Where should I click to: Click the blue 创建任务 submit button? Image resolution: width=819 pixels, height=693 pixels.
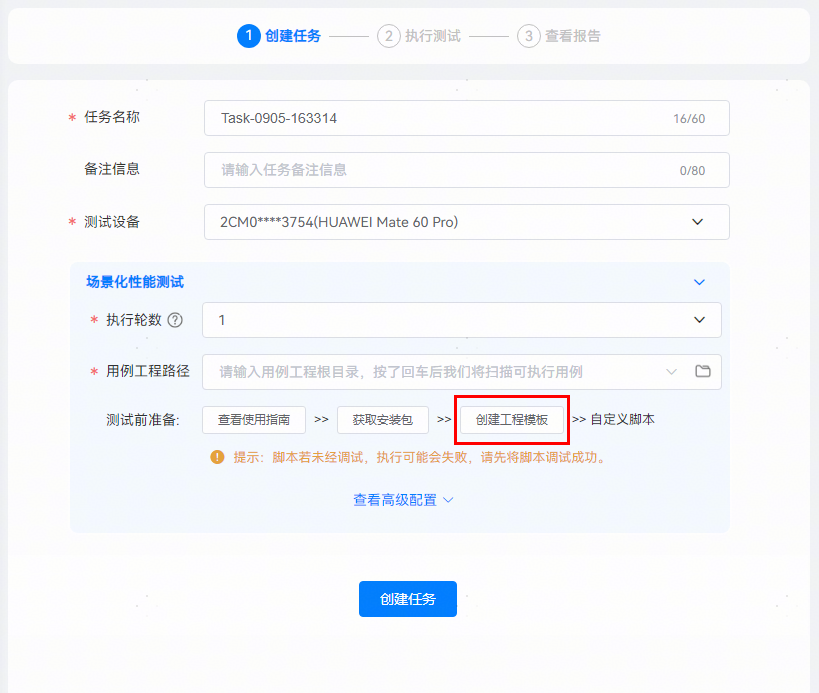pos(408,599)
